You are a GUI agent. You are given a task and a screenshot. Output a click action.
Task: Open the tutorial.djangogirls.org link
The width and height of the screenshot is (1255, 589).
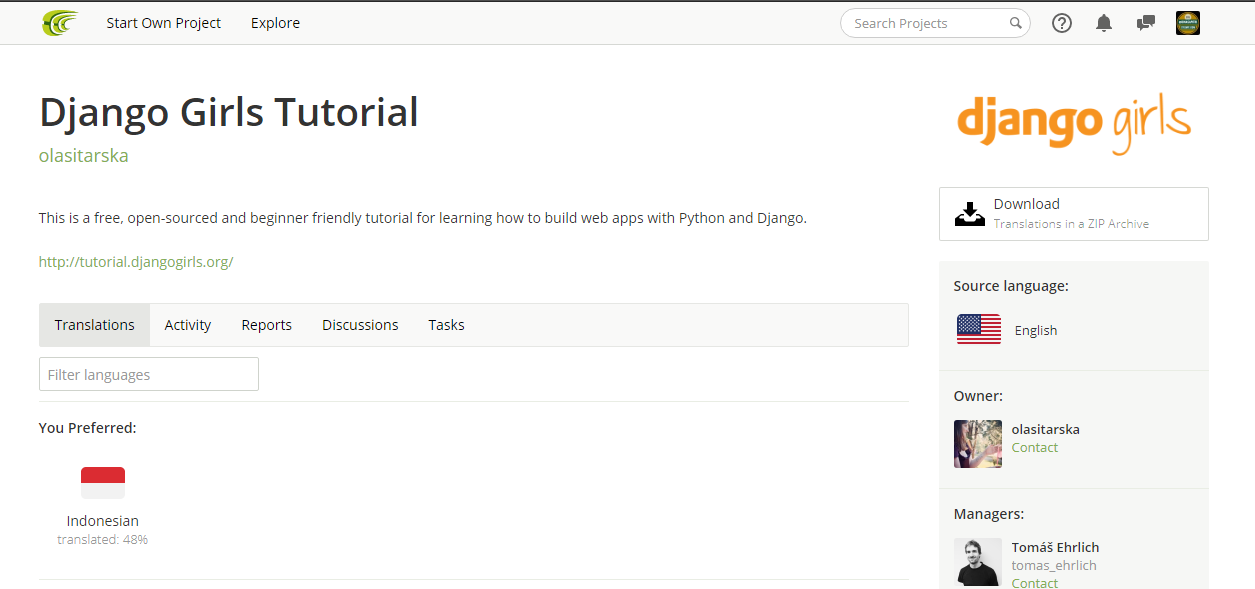136,262
